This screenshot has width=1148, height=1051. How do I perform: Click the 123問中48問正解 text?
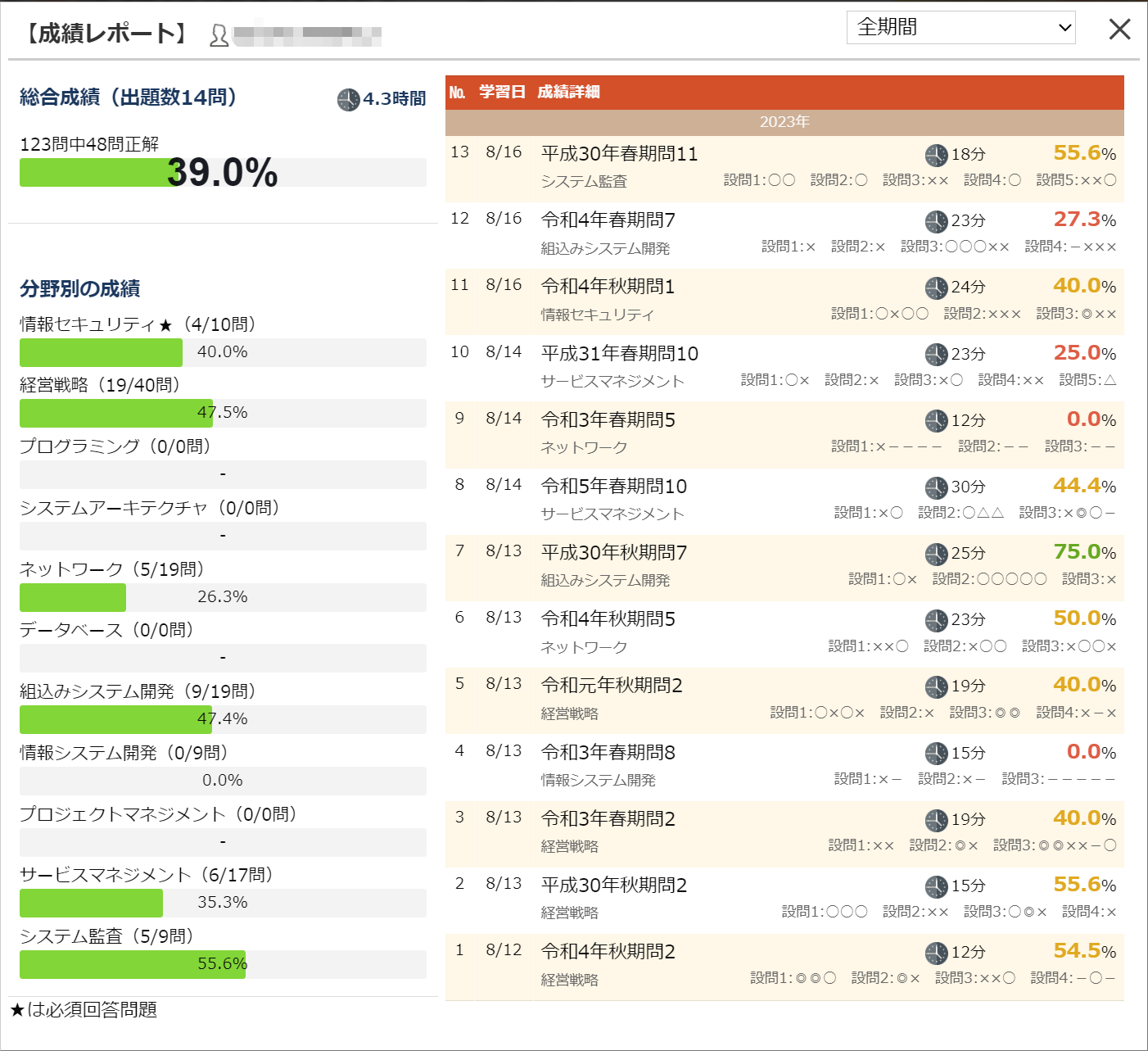89,144
